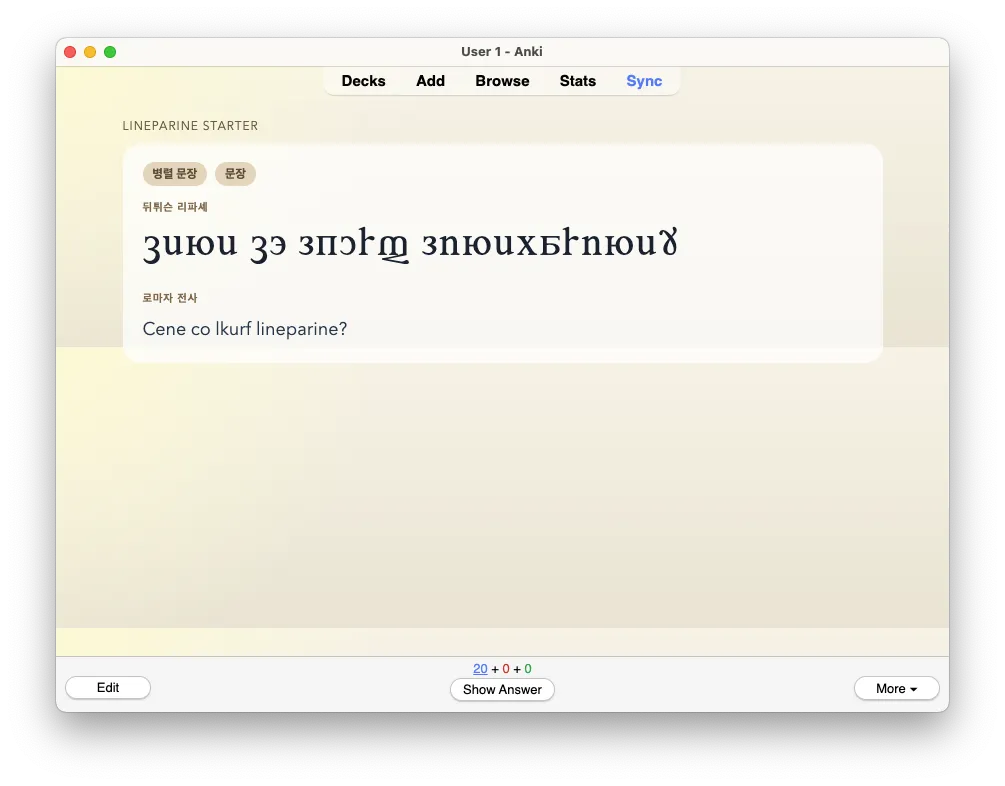Click the green review count zero
The width and height of the screenshot is (1005, 786).
pyautogui.click(x=527, y=668)
